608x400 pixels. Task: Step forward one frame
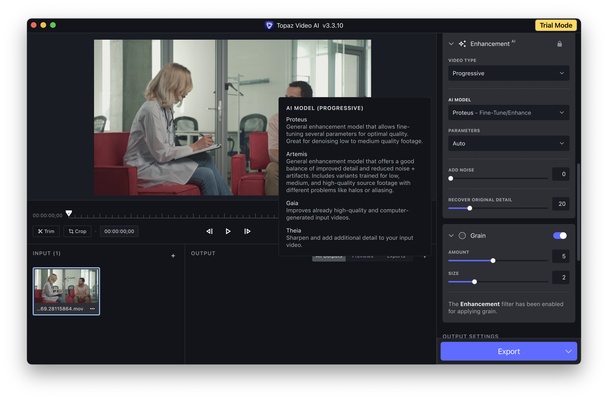(x=247, y=231)
